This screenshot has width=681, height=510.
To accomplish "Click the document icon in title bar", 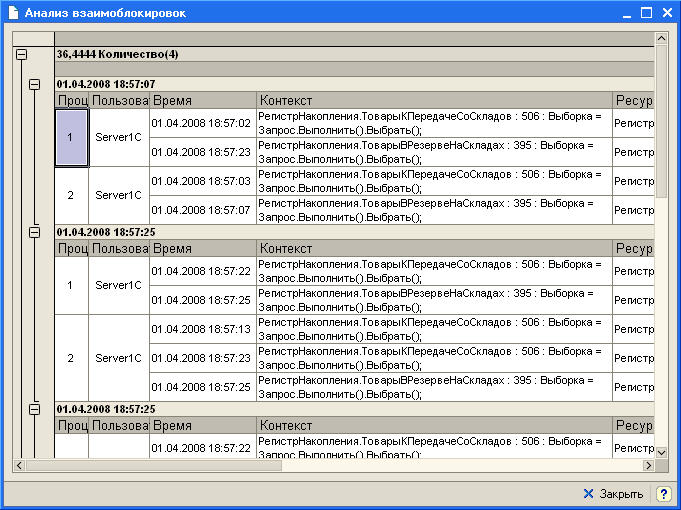I will coord(13,13).
